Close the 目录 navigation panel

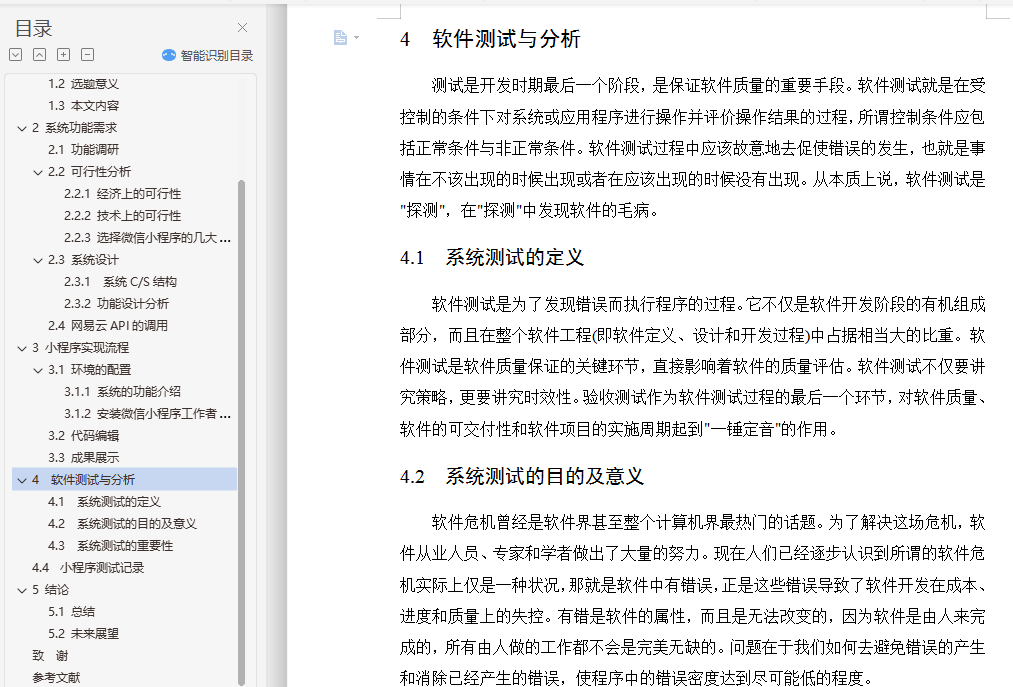[x=242, y=28]
